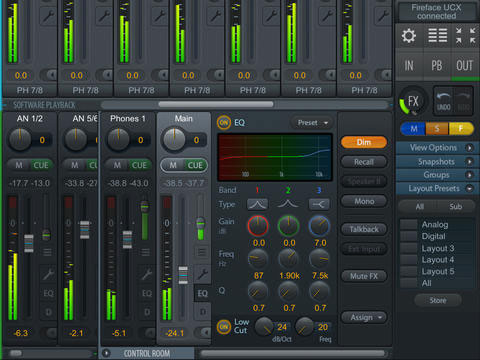Select the Band 3 shelf type icon
Screen dimensions: 480x360
click(x=319, y=204)
